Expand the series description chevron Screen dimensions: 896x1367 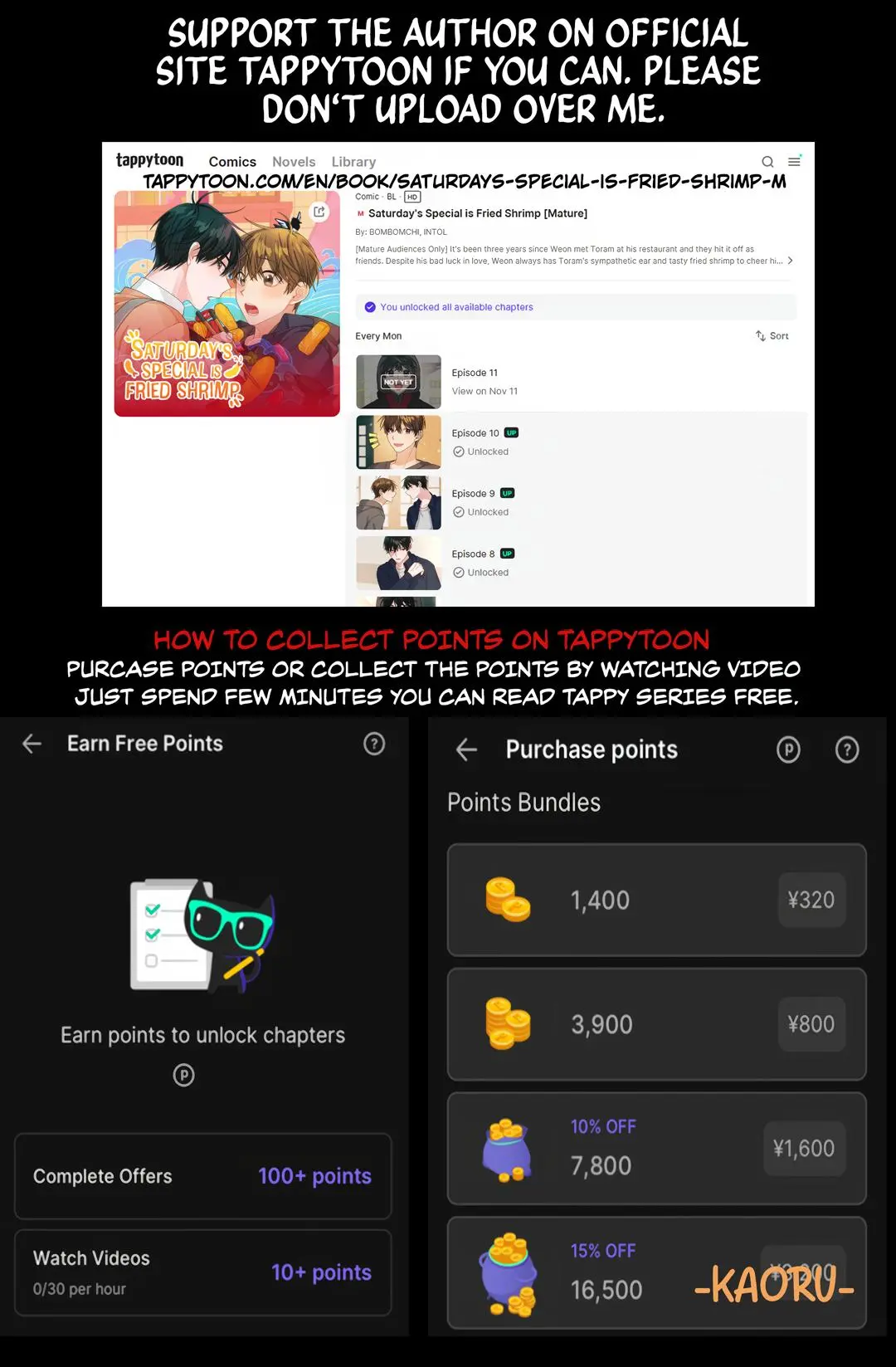790,261
